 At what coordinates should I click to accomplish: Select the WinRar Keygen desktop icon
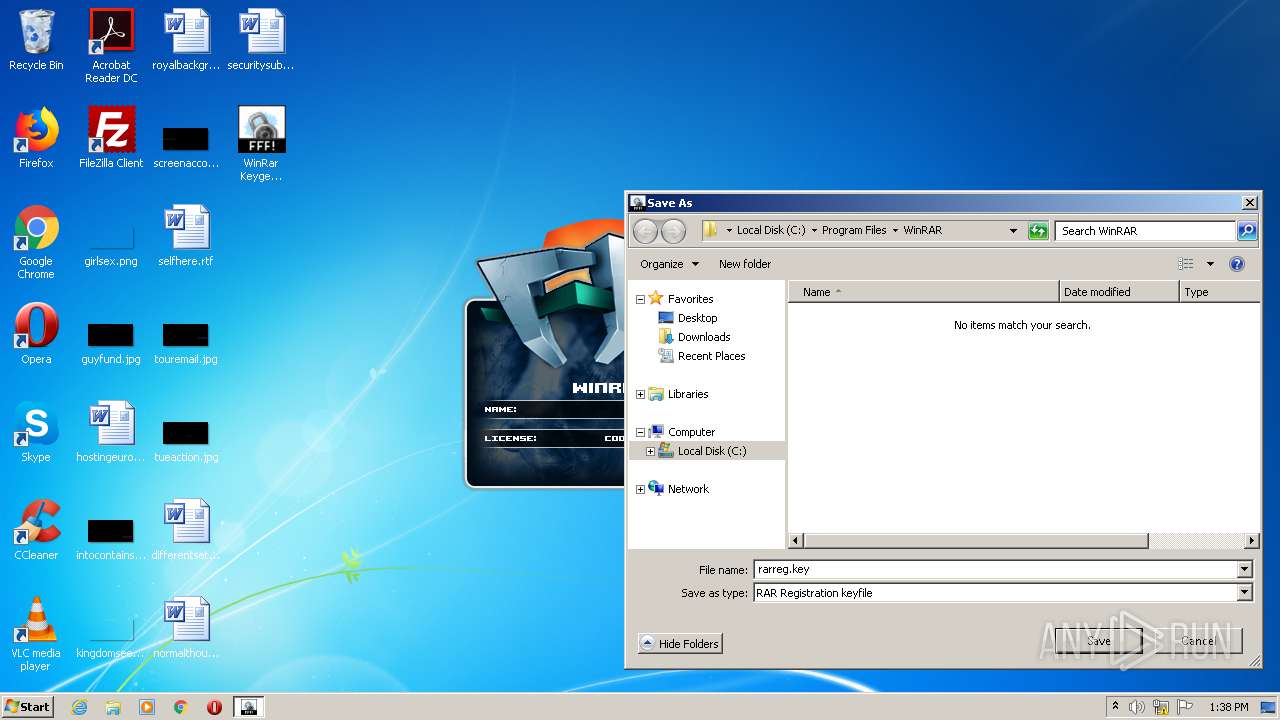tap(261, 144)
